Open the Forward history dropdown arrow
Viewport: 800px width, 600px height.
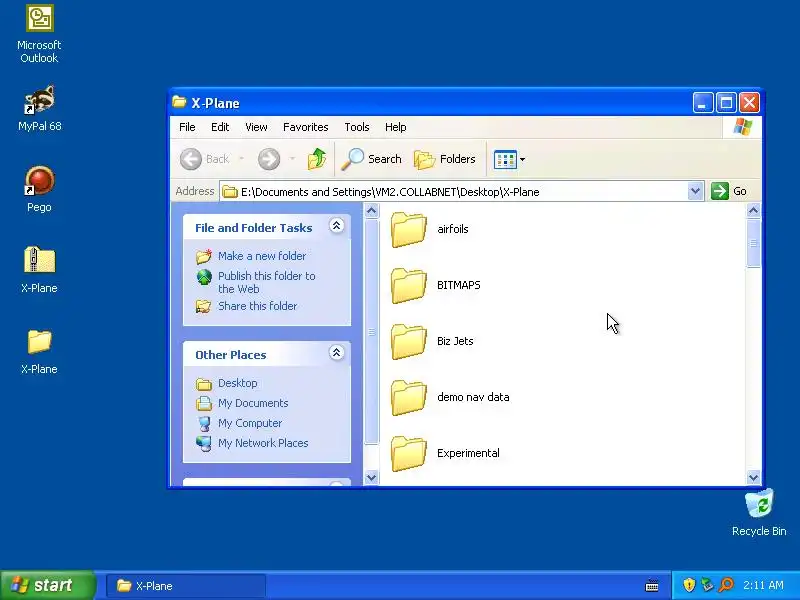point(292,159)
